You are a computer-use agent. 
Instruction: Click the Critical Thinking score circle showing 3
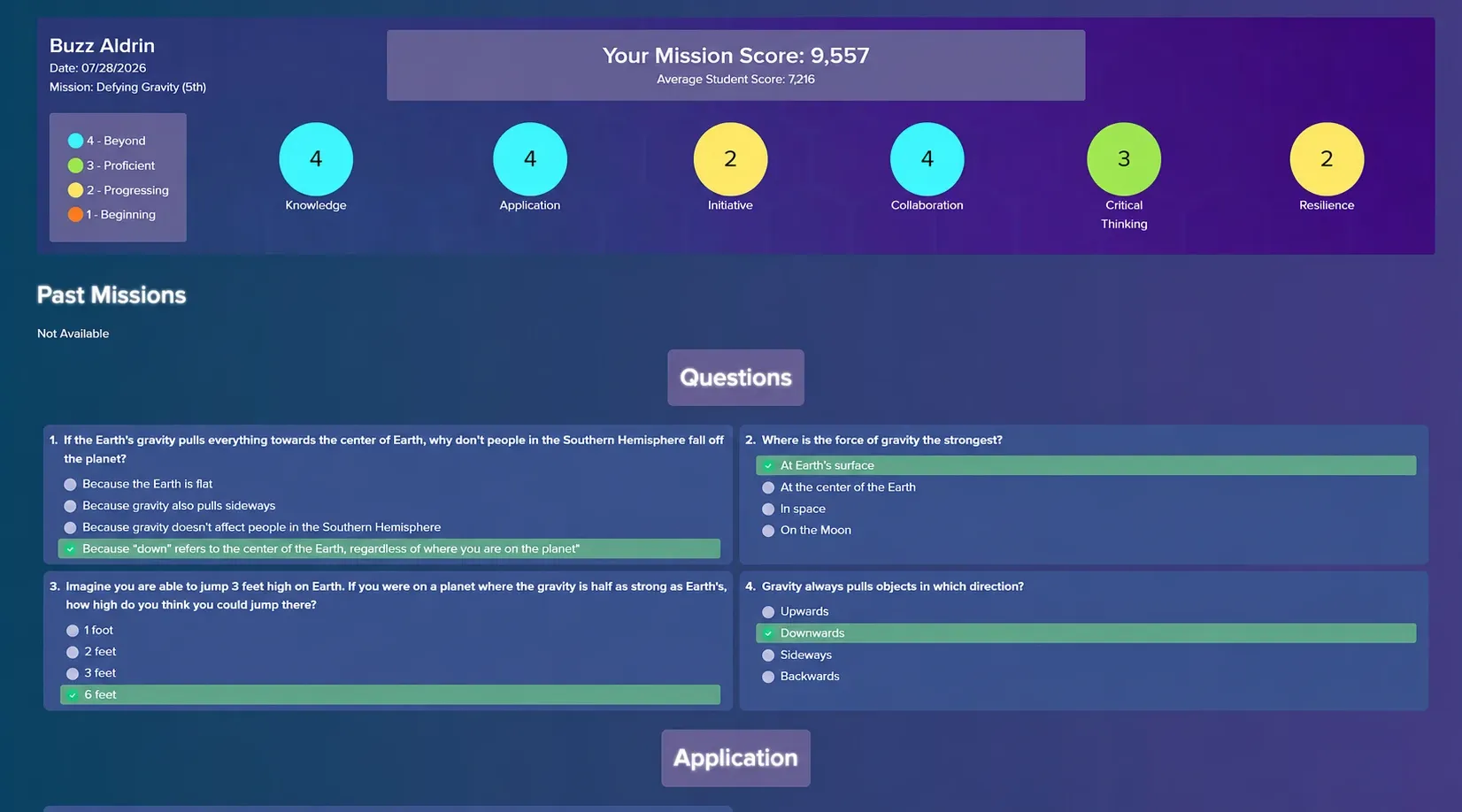[1124, 159]
